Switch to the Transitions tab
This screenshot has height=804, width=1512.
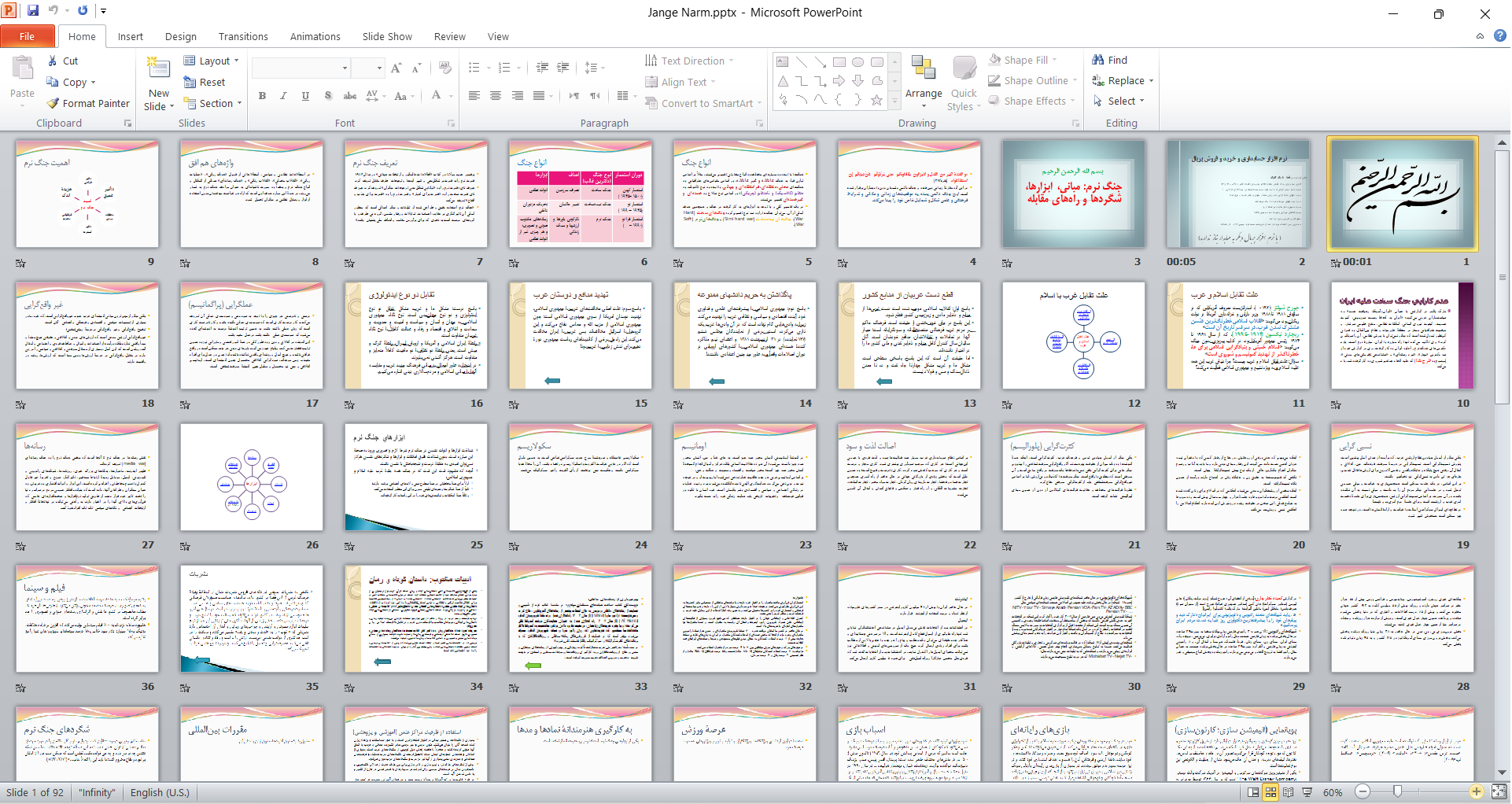(x=243, y=36)
